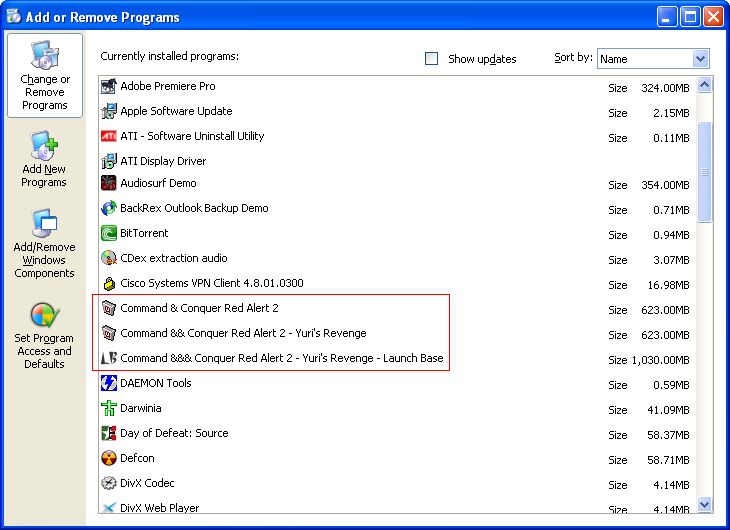Click the DivX Codec icon
This screenshot has height=530, width=730.
[110, 484]
